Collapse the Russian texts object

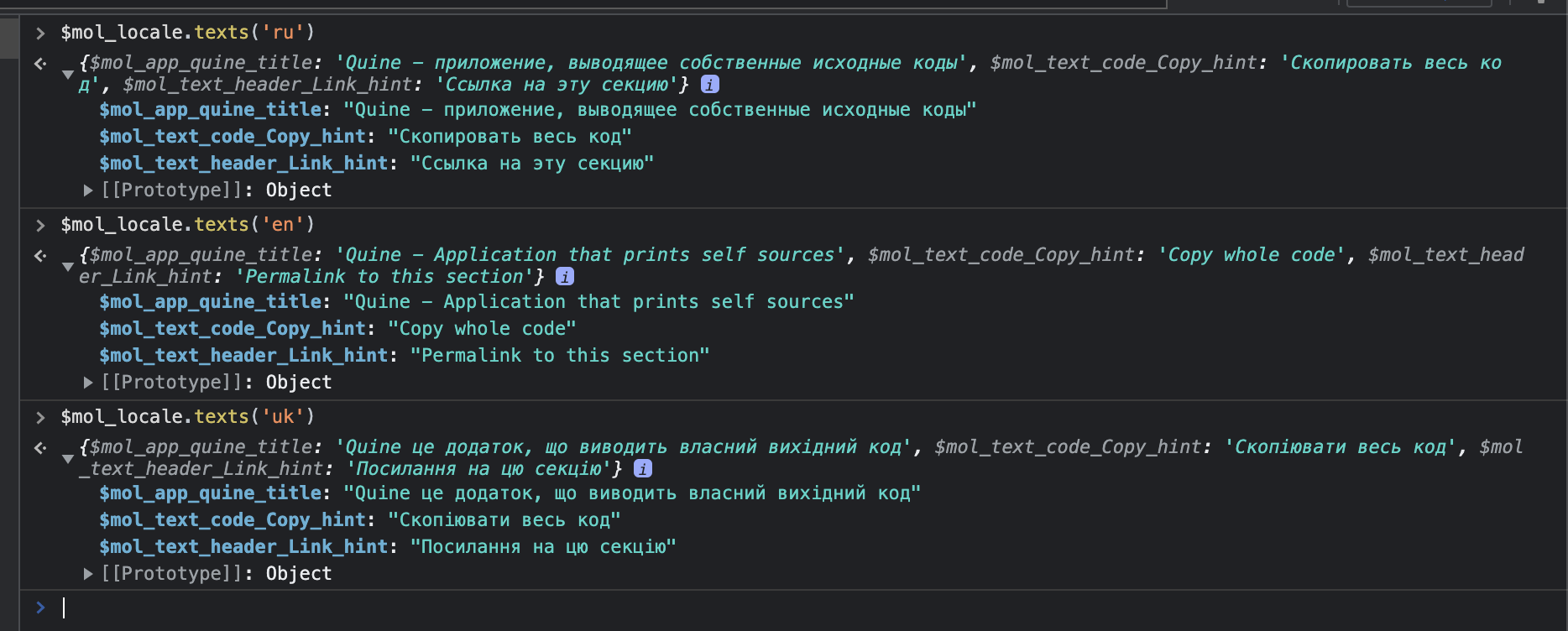68,75
